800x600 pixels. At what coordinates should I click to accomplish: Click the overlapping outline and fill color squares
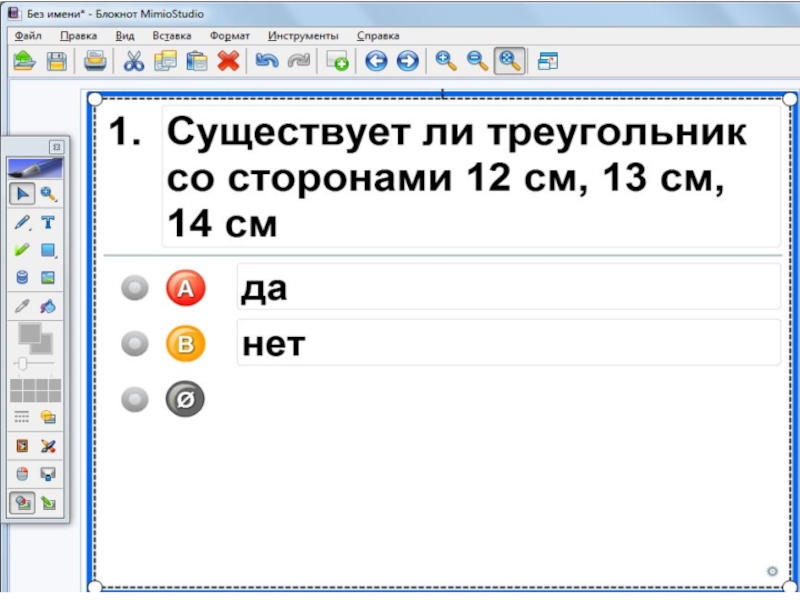(35, 339)
